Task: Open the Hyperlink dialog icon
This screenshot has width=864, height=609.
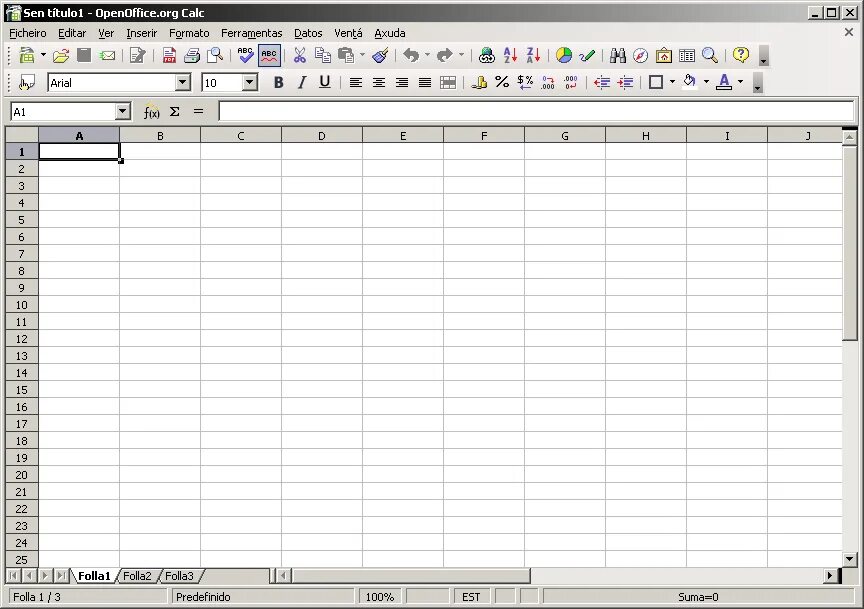Action: click(487, 55)
